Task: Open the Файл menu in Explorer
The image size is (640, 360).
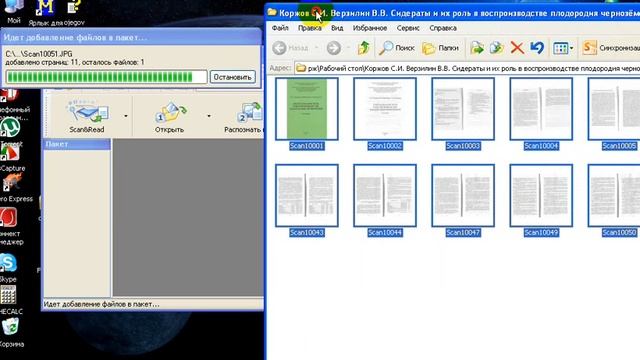Action: [280, 28]
